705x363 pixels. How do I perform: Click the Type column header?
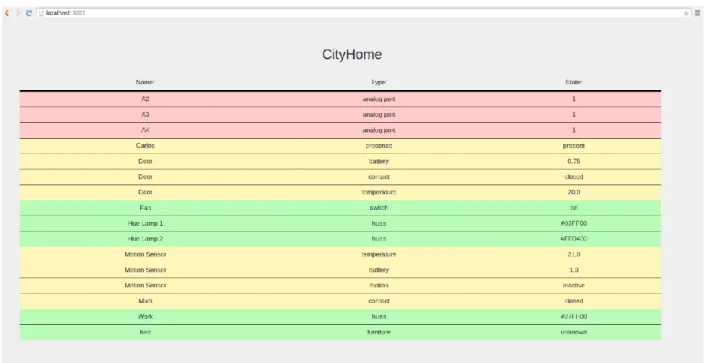click(x=379, y=82)
